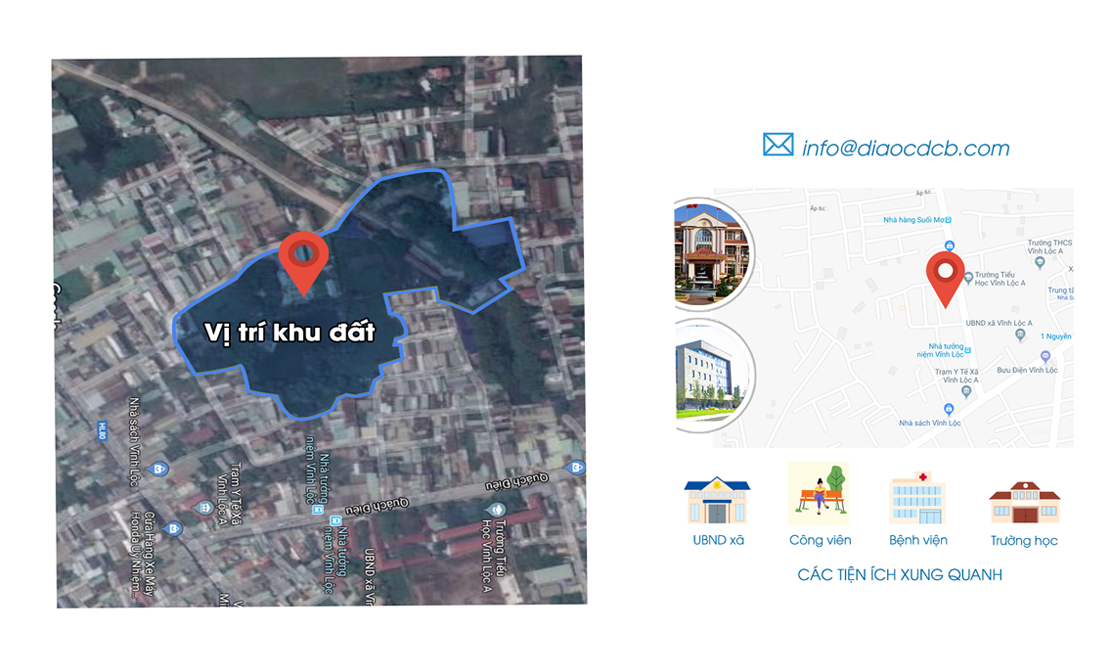The image size is (1110, 670).
Task: Select "Nhà sách Vĩnh Lộc" on the street map
Action: pos(929,423)
